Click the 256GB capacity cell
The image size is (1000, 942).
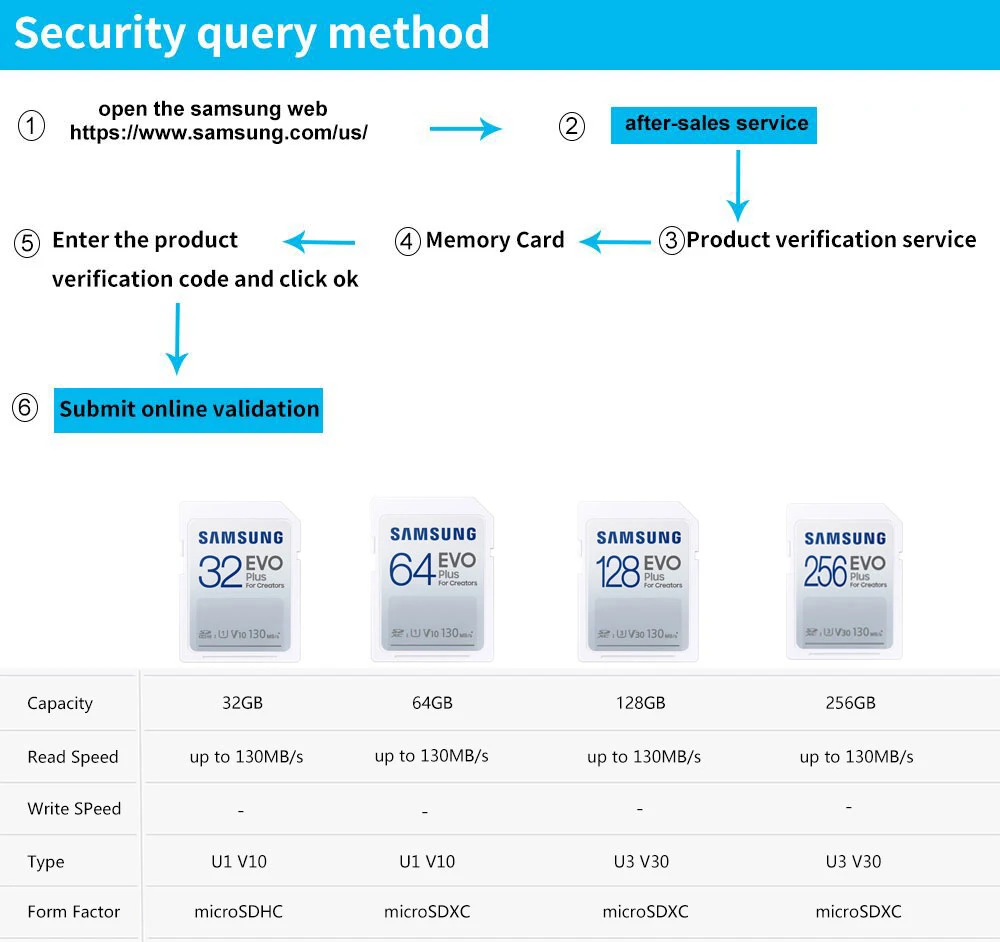click(x=850, y=703)
